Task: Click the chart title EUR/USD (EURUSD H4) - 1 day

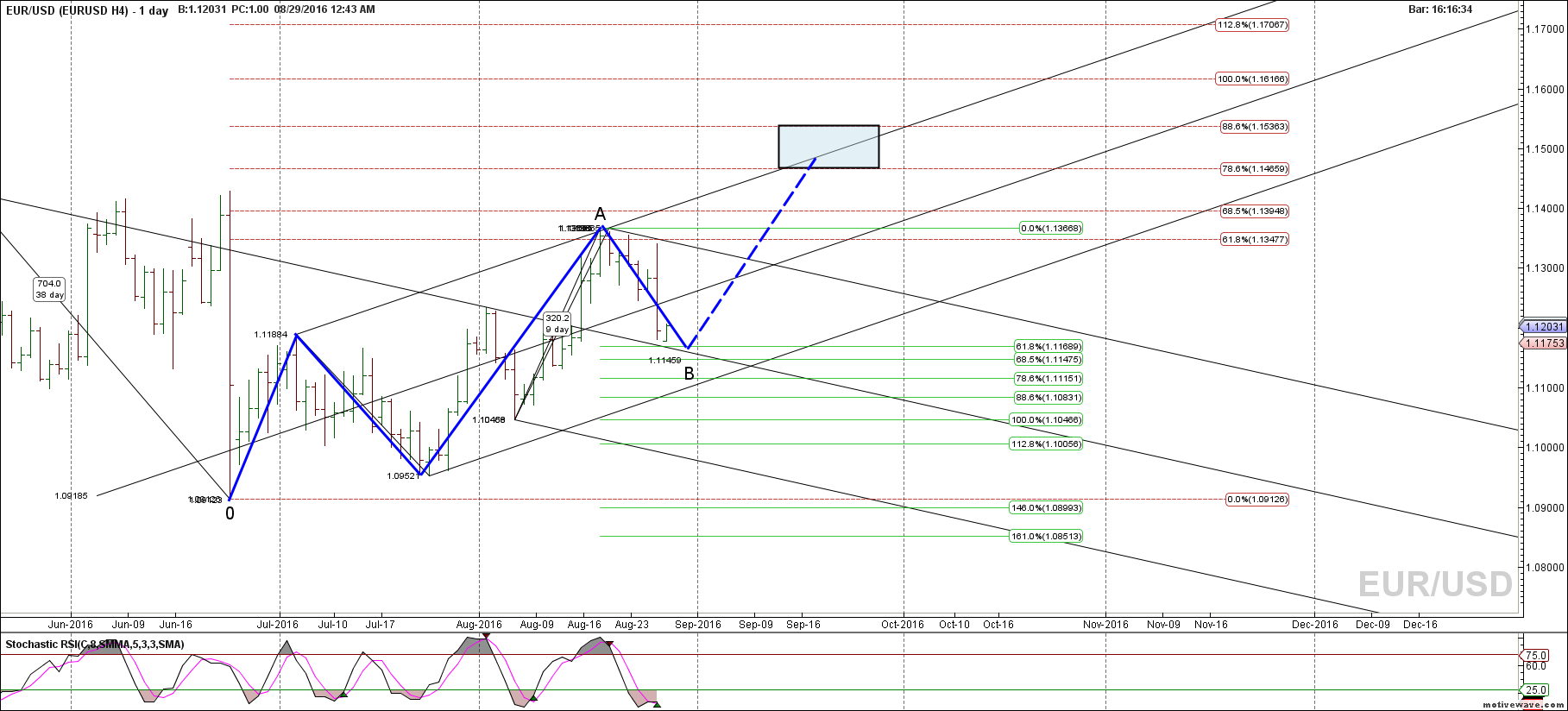Action: (x=85, y=10)
